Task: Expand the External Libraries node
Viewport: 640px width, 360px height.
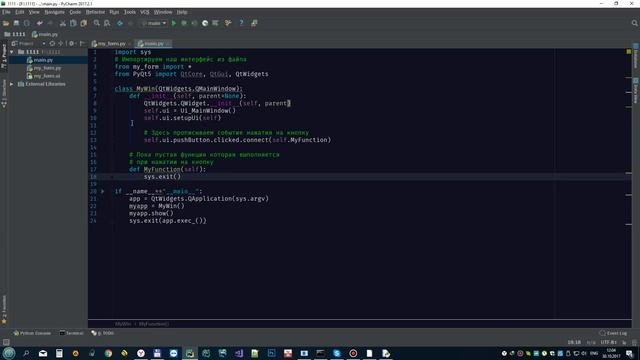Action: click(x=12, y=84)
